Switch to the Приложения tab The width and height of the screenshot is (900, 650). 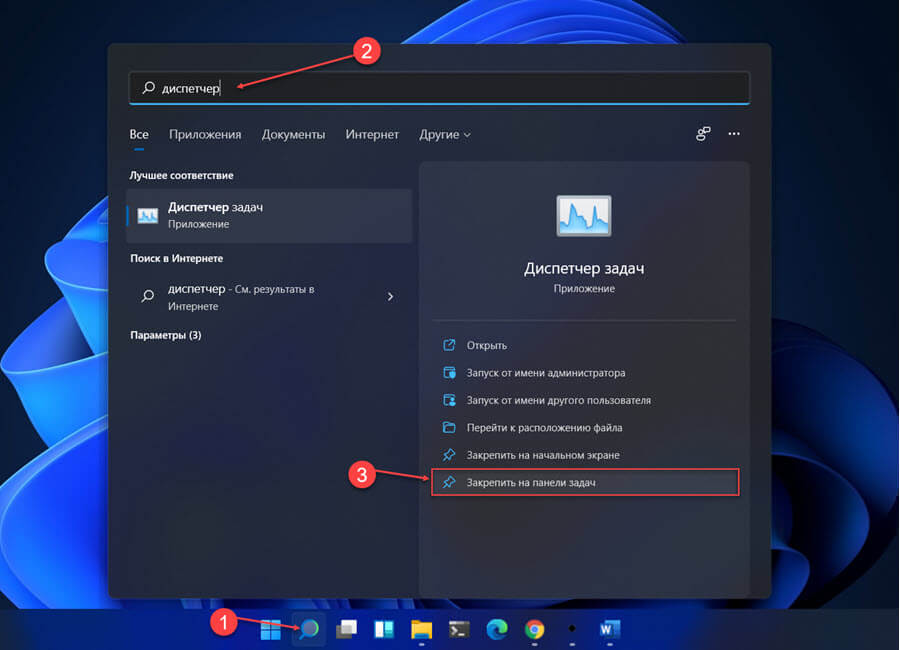pyautogui.click(x=205, y=134)
